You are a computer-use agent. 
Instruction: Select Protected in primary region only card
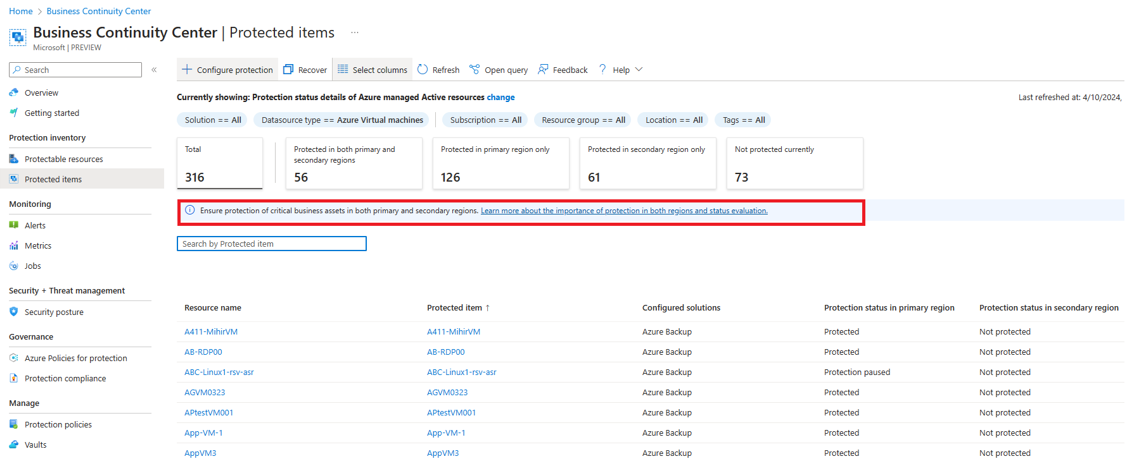pos(501,164)
